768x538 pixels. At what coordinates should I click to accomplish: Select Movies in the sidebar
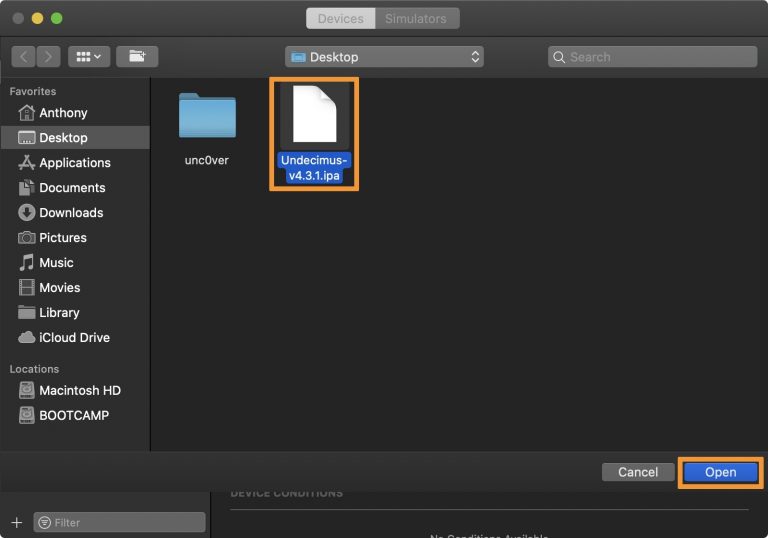click(75, 288)
